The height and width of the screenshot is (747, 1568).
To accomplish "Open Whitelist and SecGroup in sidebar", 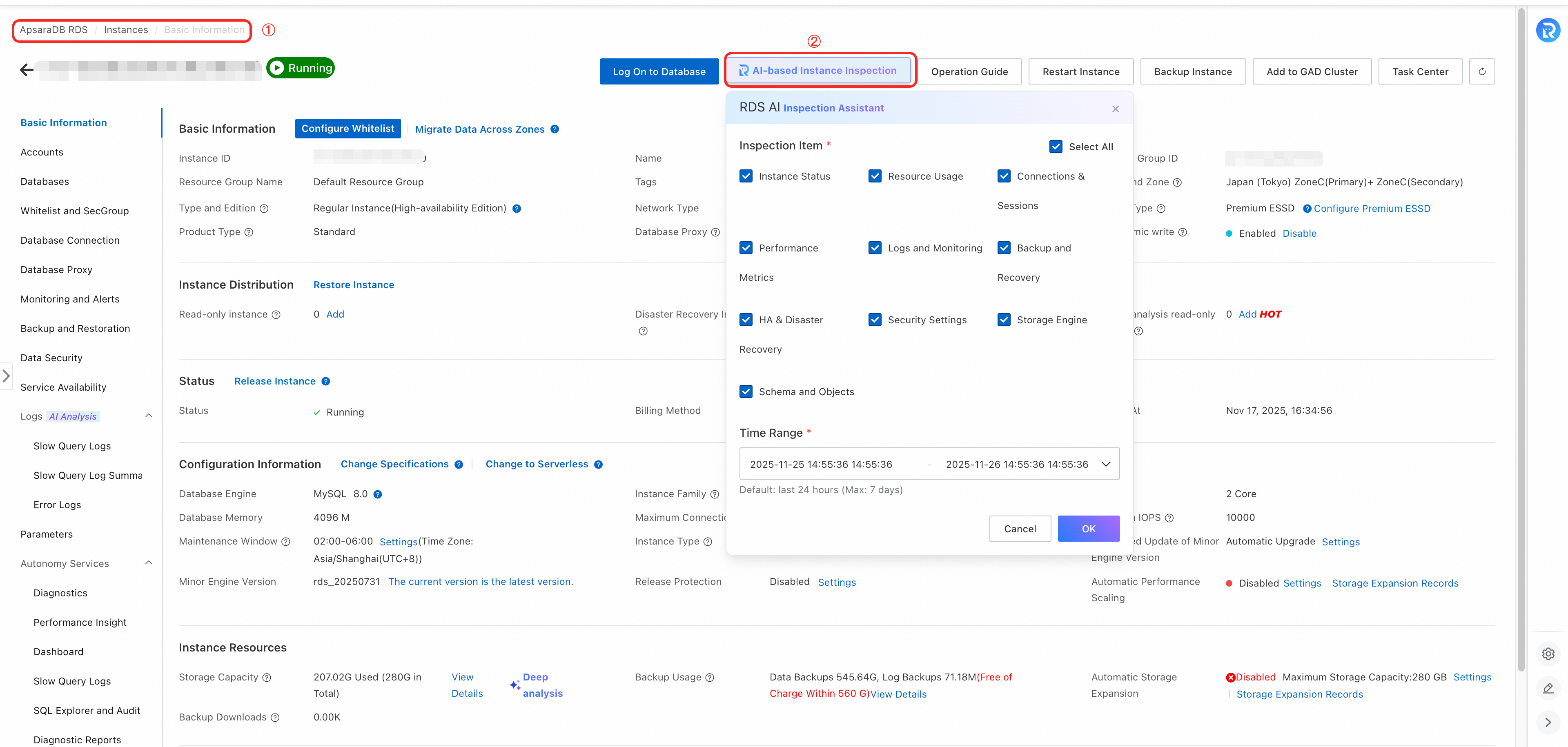I will click(74, 211).
